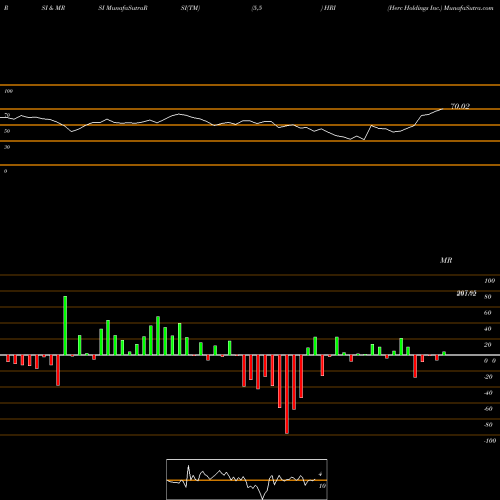Click the MR panel title label

point(446,260)
